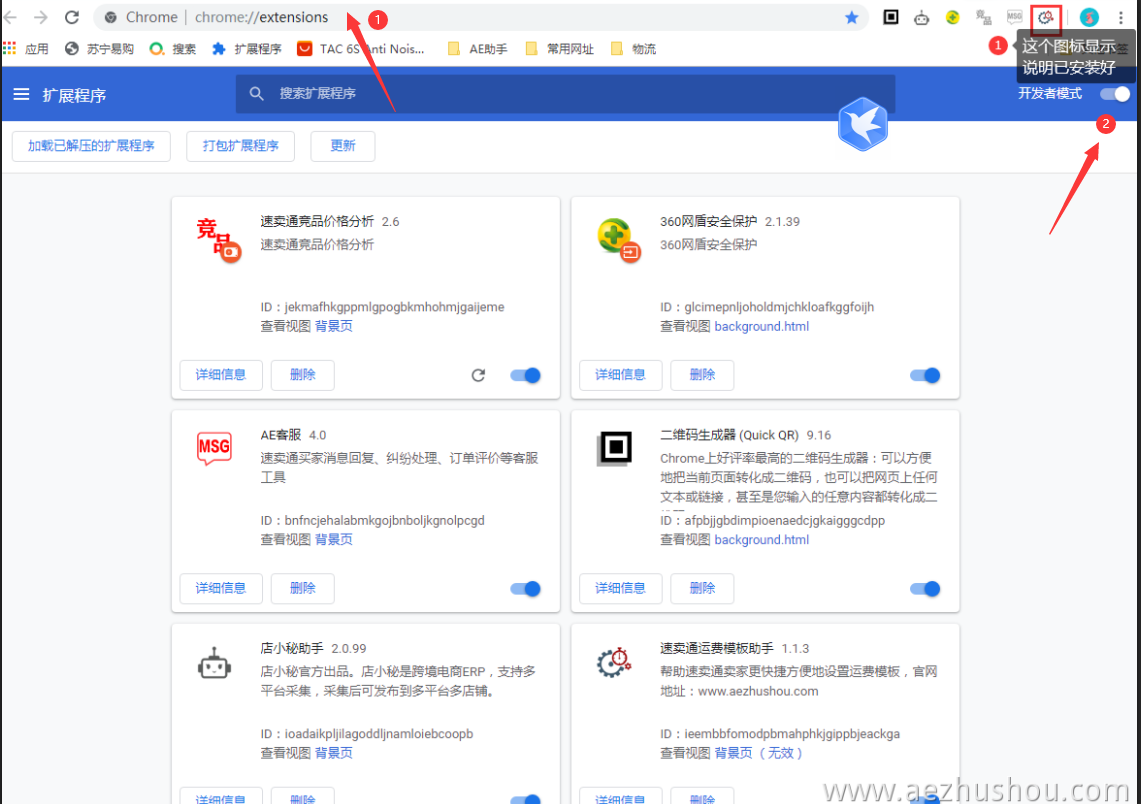Open the 店小秘助手 robot toolbar icon
1141x804 pixels.
pos(921,17)
